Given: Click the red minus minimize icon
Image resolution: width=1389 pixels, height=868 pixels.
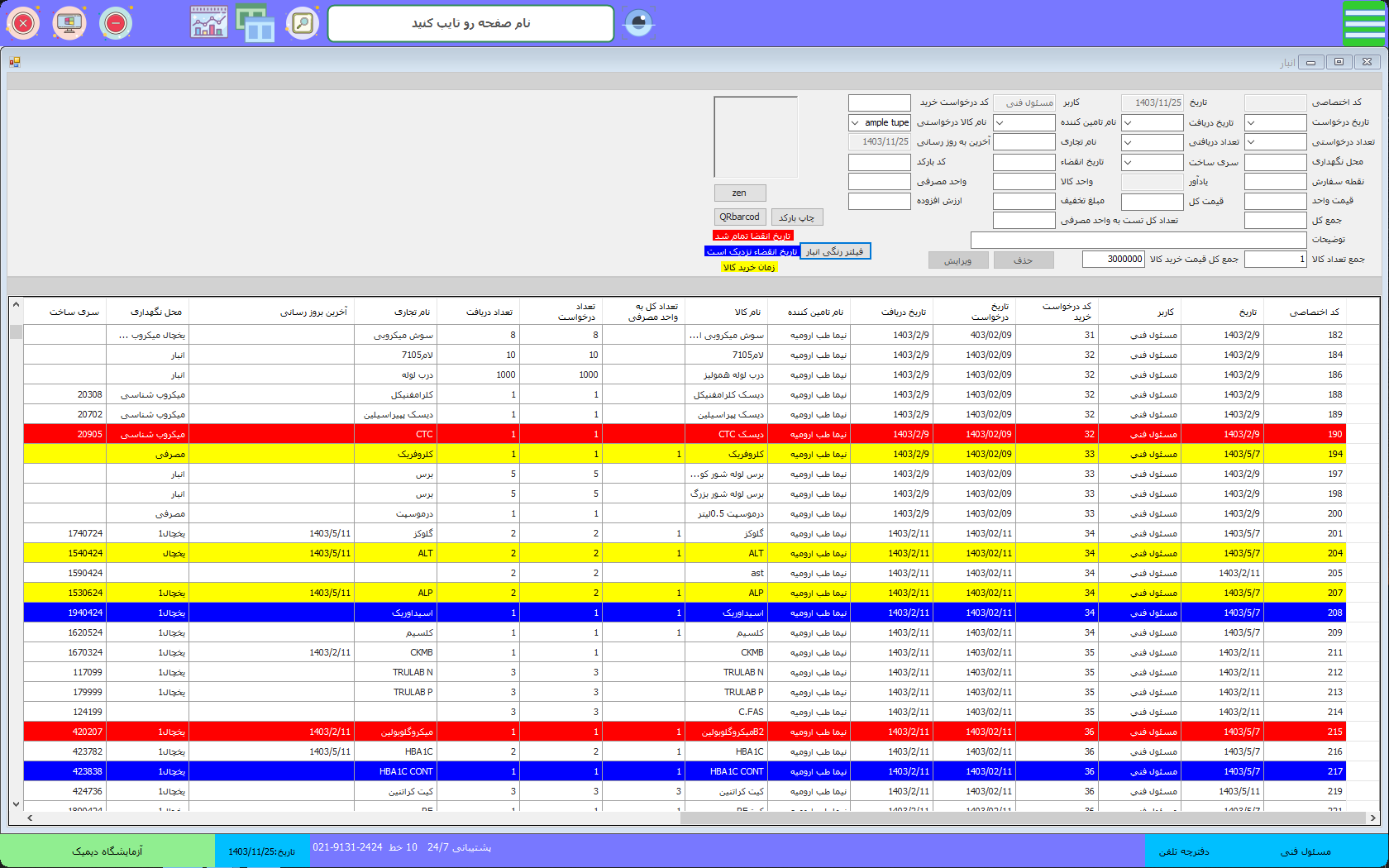Looking at the screenshot, I should tap(116, 23).
